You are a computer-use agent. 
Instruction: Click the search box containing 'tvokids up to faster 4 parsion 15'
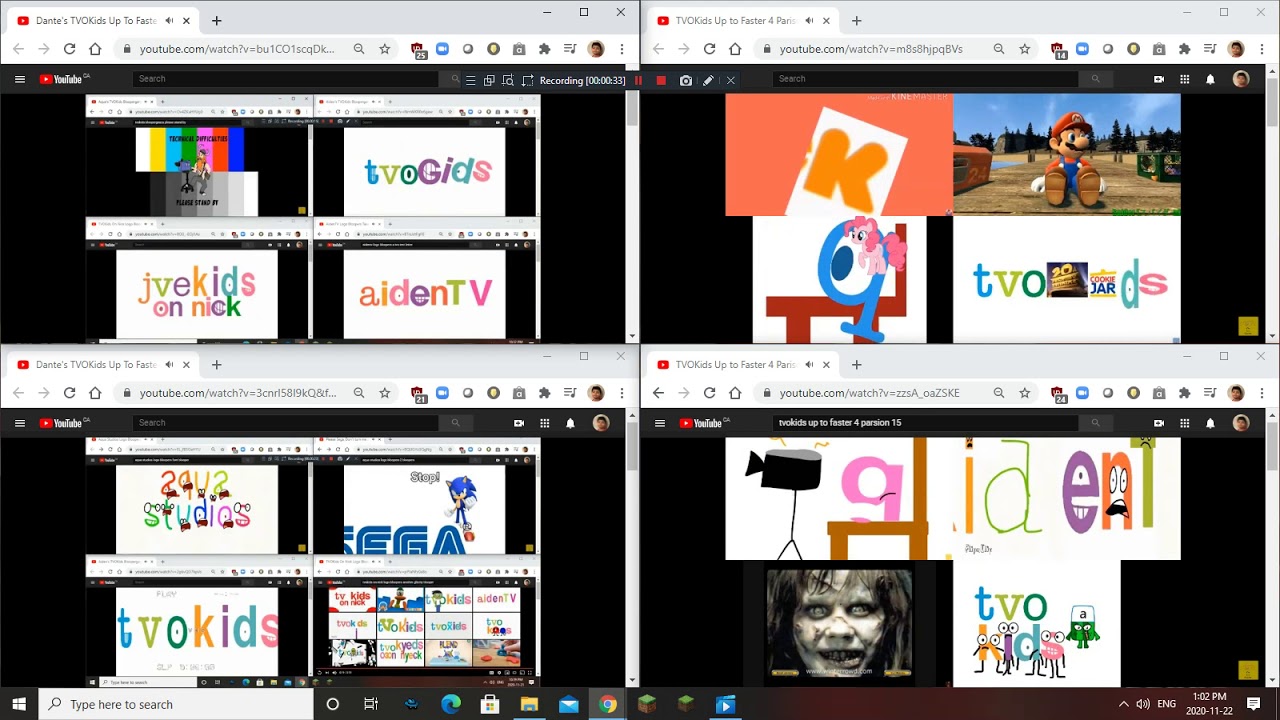[x=925, y=423]
